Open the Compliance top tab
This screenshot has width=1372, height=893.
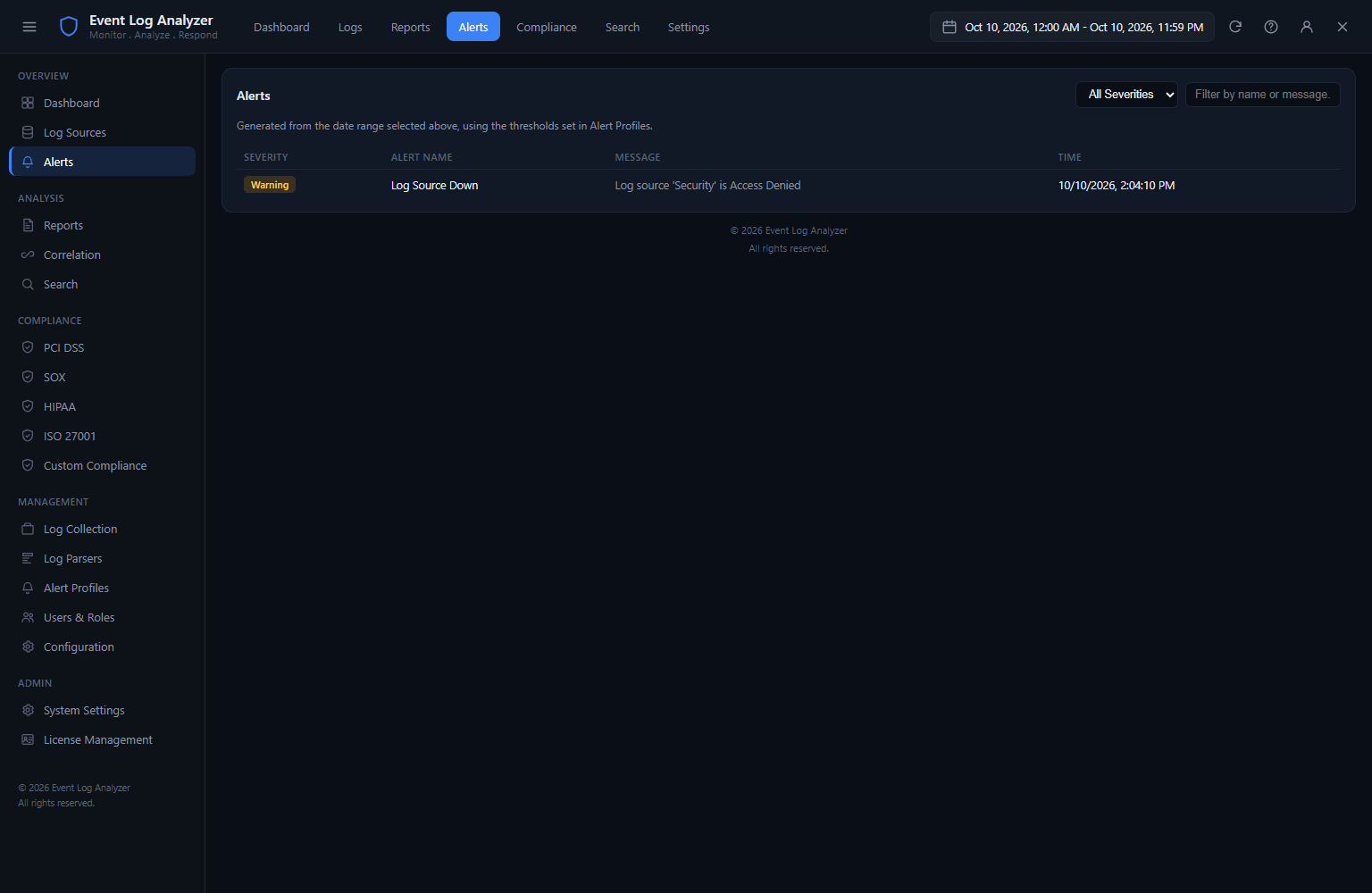click(547, 27)
